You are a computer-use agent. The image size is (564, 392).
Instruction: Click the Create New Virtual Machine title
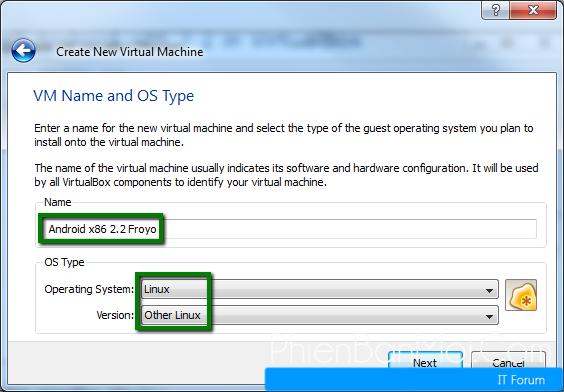point(129,52)
